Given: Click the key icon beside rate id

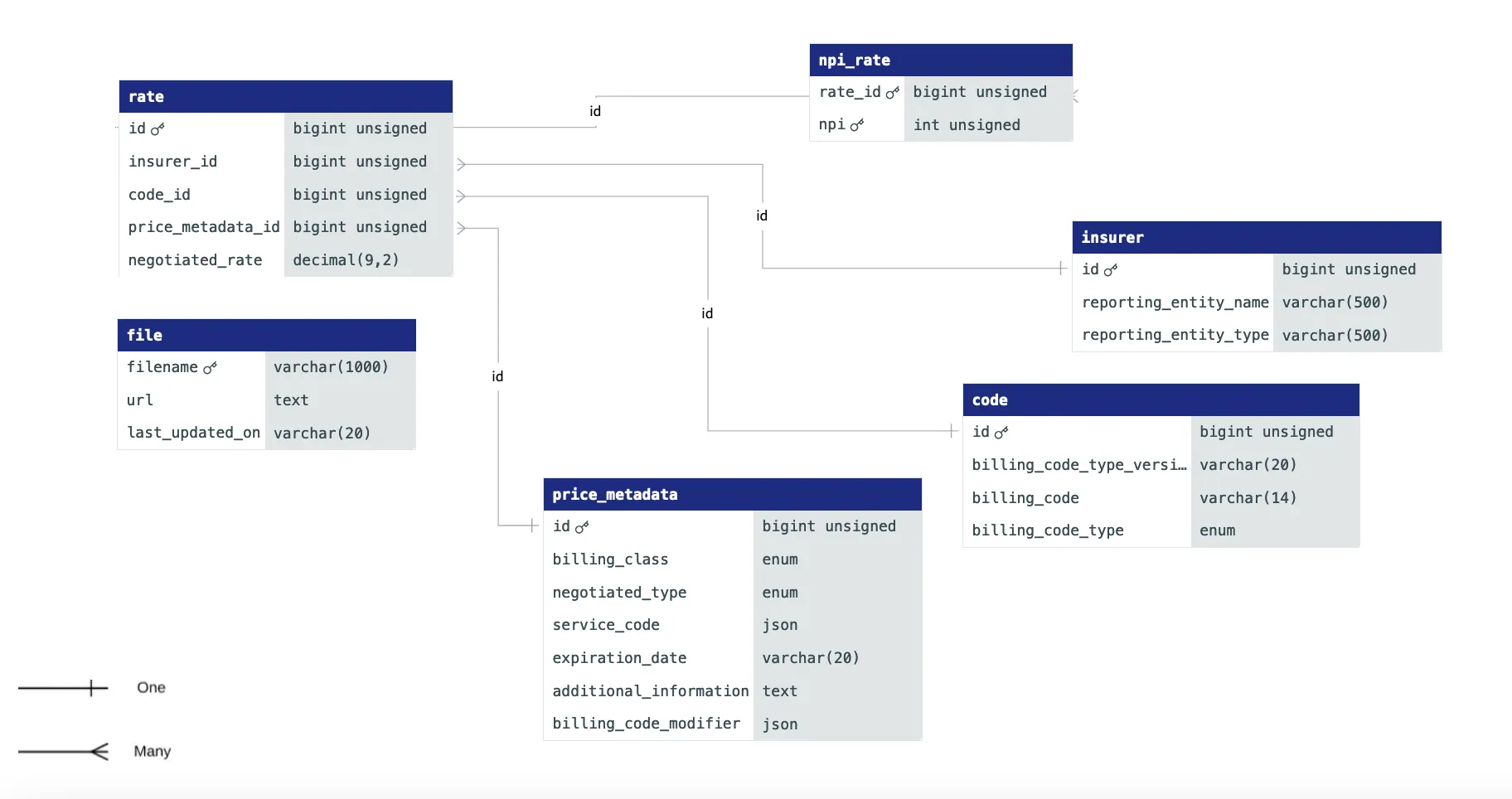Looking at the screenshot, I should (157, 129).
